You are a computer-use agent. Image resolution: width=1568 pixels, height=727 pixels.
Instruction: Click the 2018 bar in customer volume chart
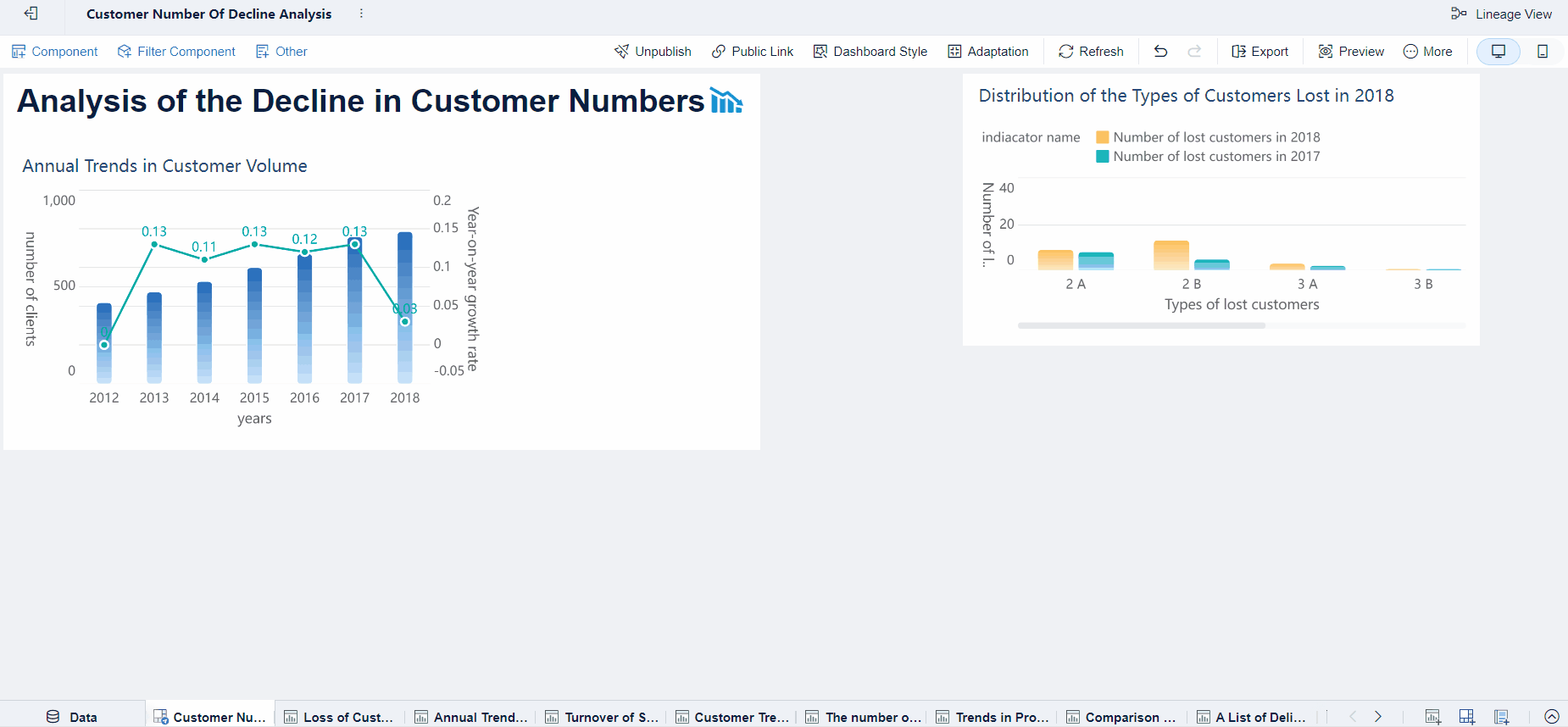click(405, 308)
